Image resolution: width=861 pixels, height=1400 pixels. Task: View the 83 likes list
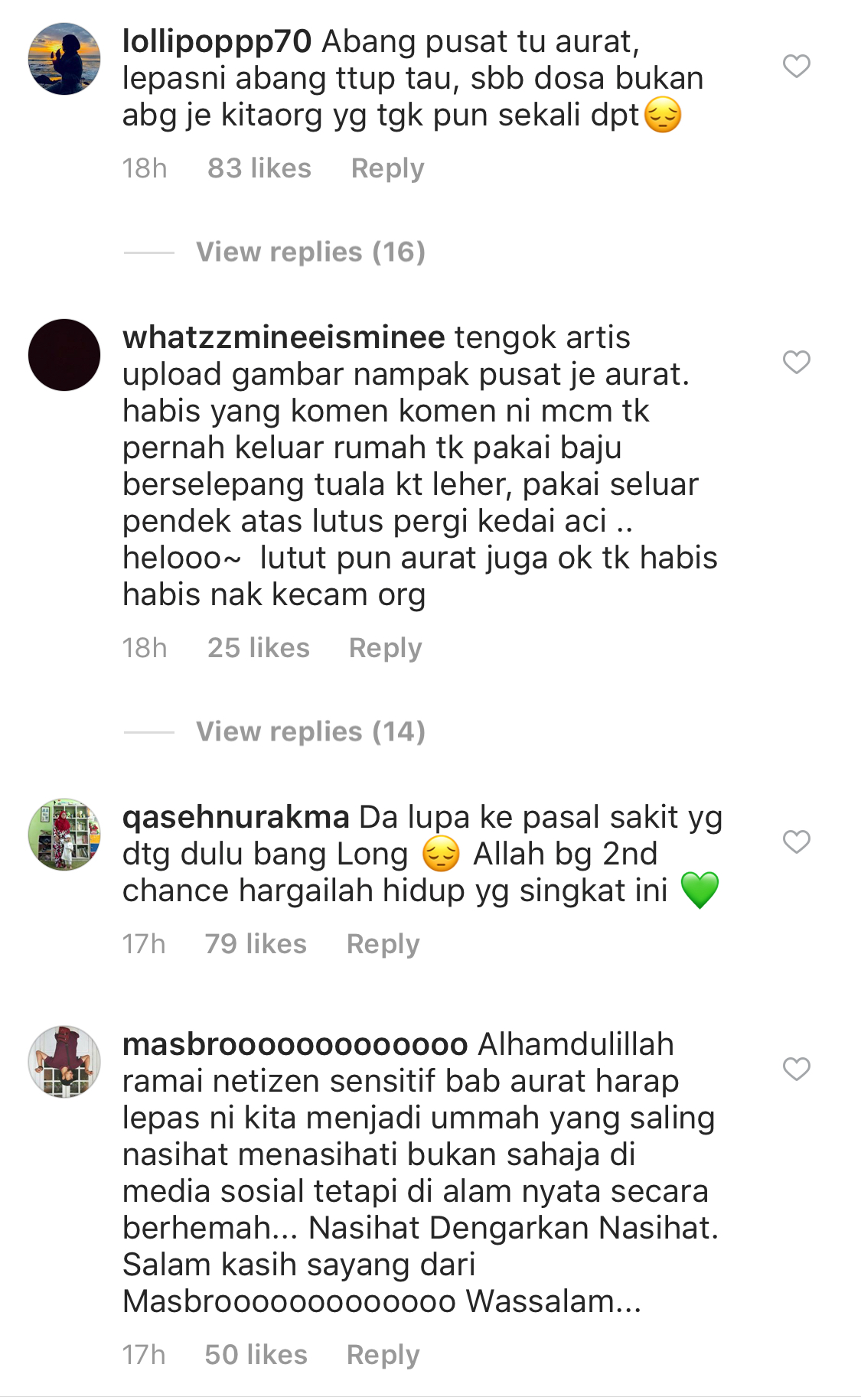tap(259, 168)
